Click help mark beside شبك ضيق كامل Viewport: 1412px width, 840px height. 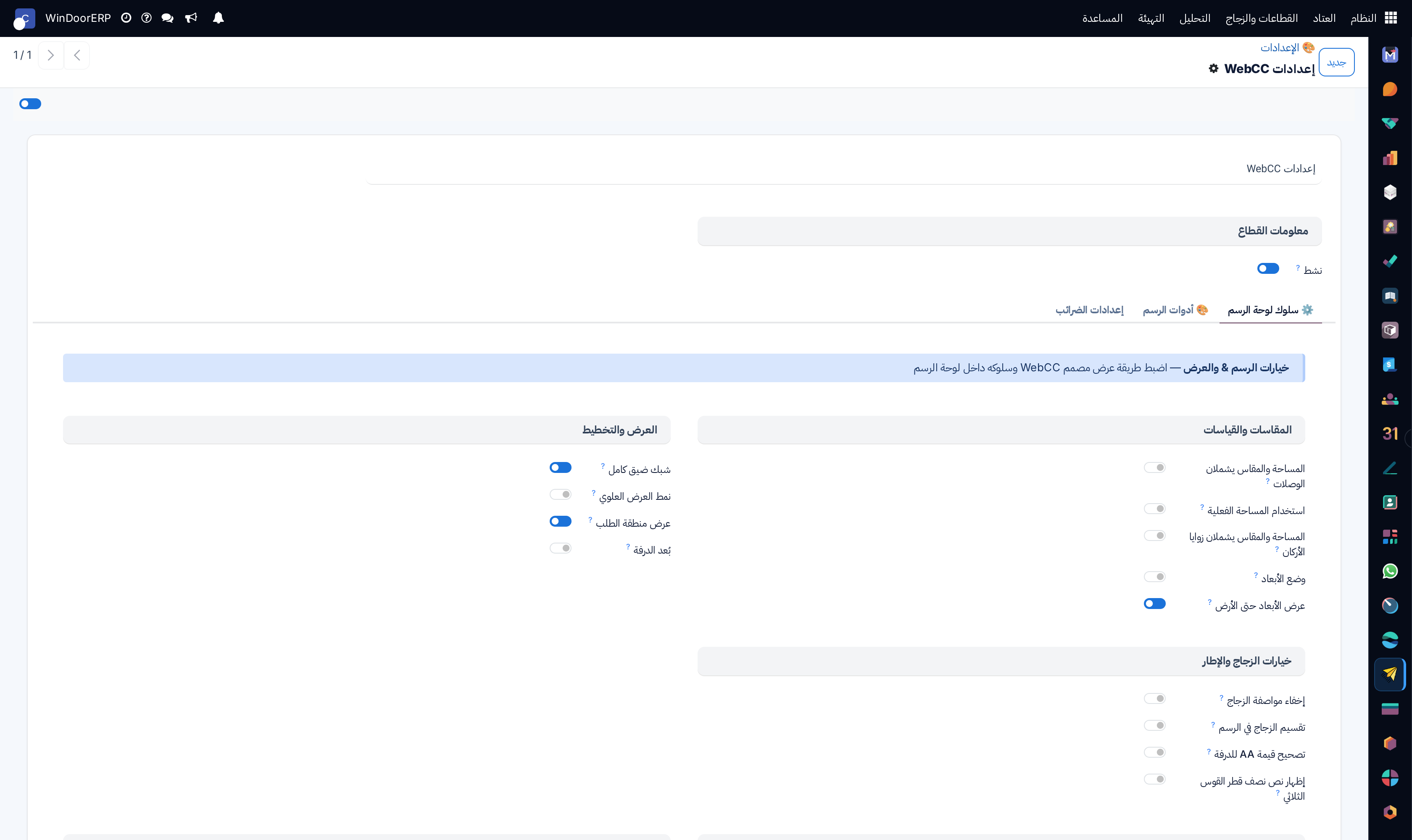click(602, 466)
